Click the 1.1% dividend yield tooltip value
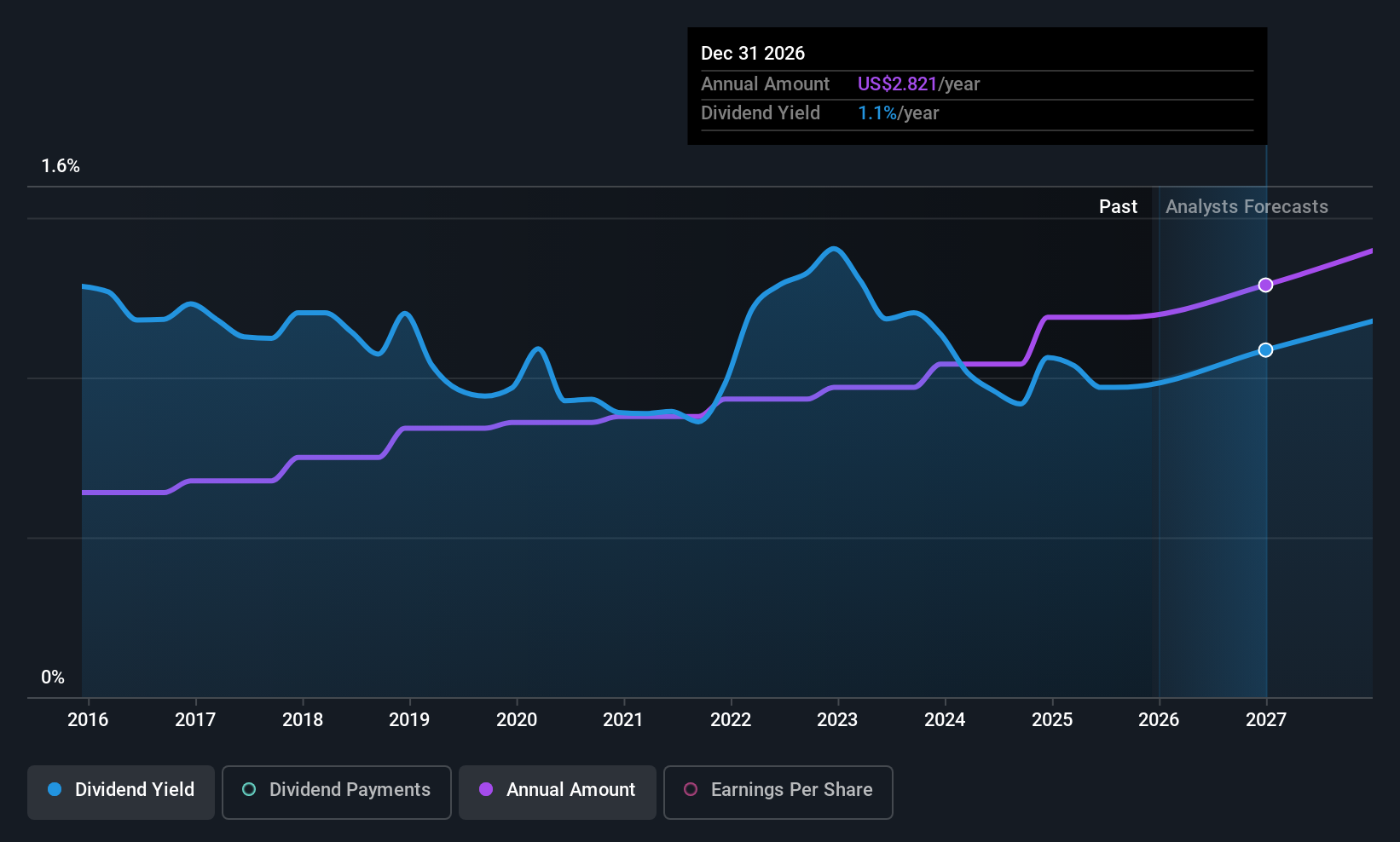 [877, 113]
